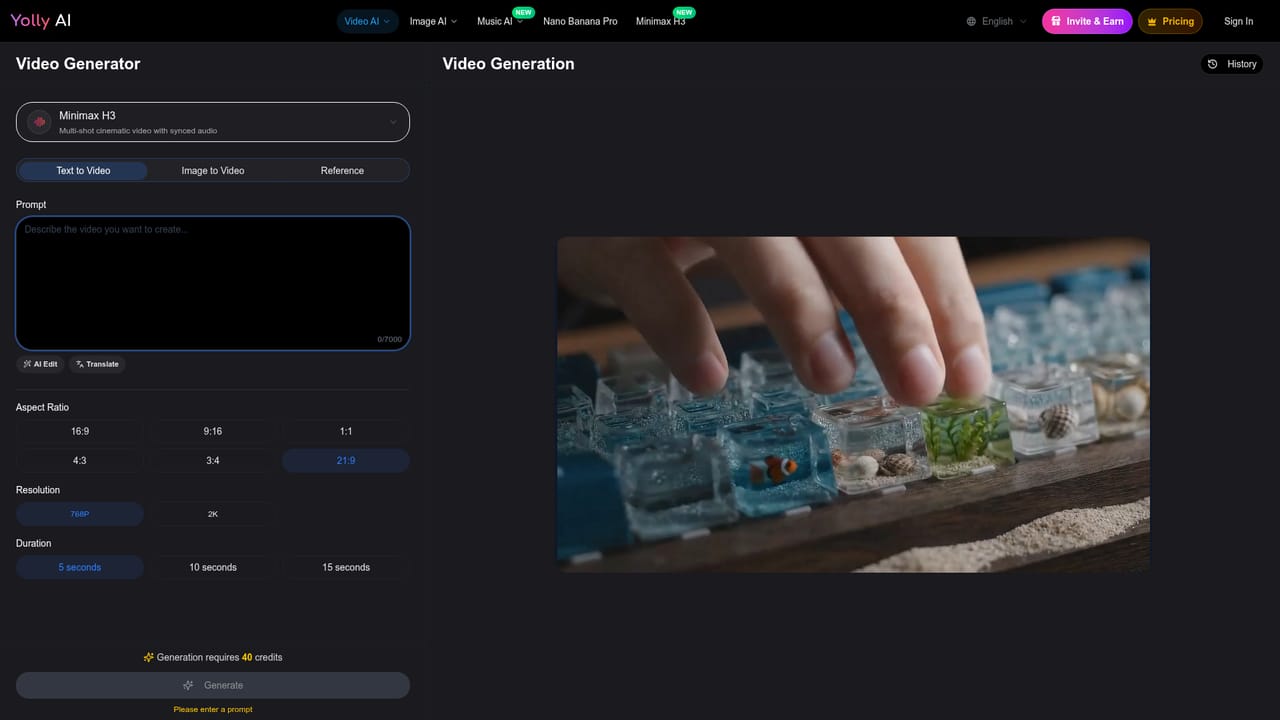Click the globe language icon
Viewport: 1280px width, 720px height.
coord(971,21)
